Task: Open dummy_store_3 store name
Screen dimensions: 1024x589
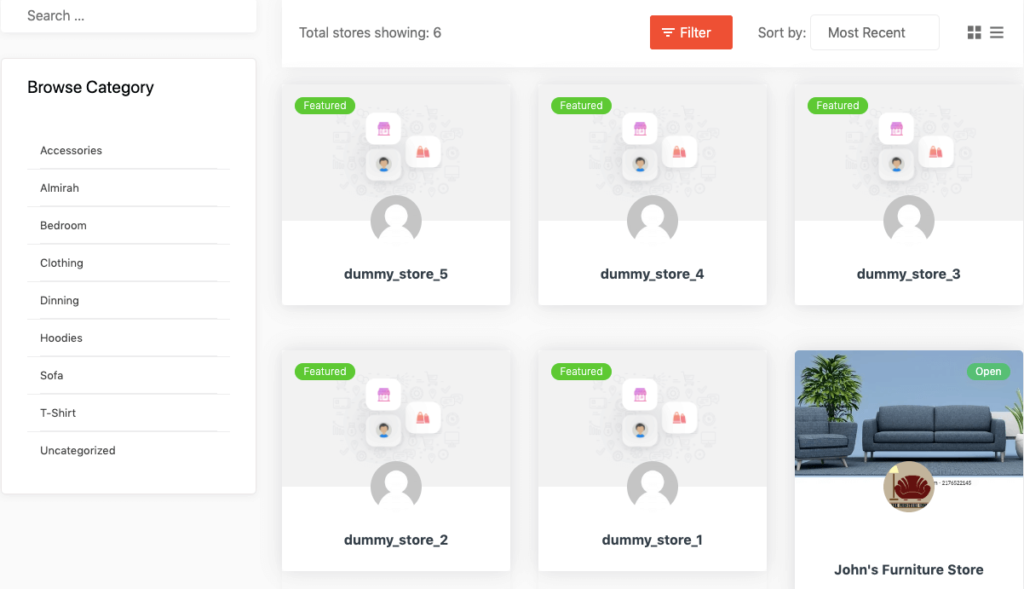Action: [x=908, y=274]
